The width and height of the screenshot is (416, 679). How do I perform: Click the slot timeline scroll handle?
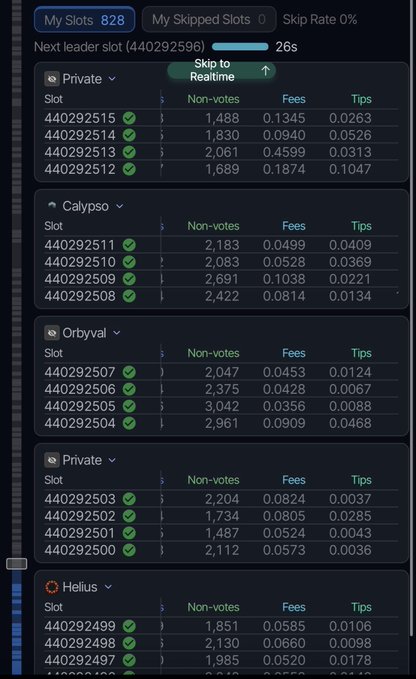click(x=16, y=563)
